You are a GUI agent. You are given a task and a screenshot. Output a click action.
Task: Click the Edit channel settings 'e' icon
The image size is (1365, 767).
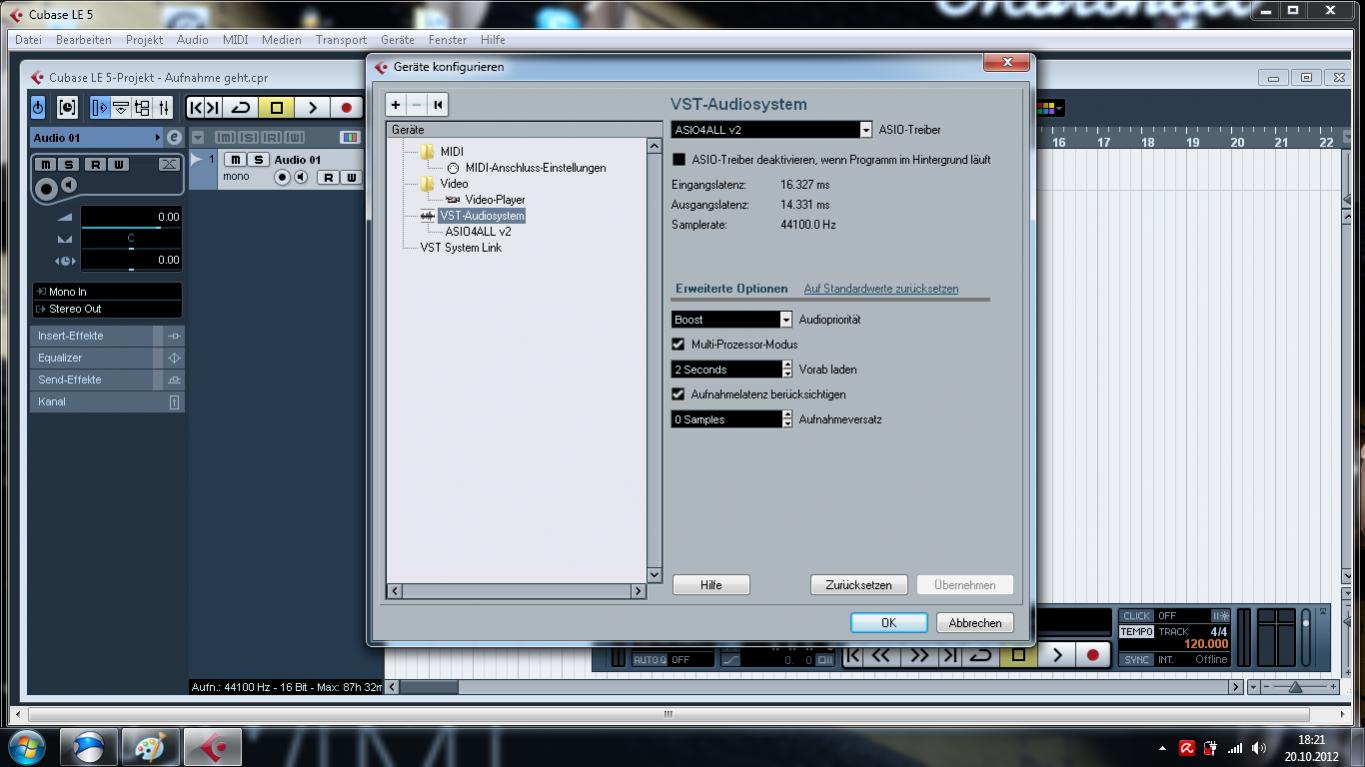174,137
